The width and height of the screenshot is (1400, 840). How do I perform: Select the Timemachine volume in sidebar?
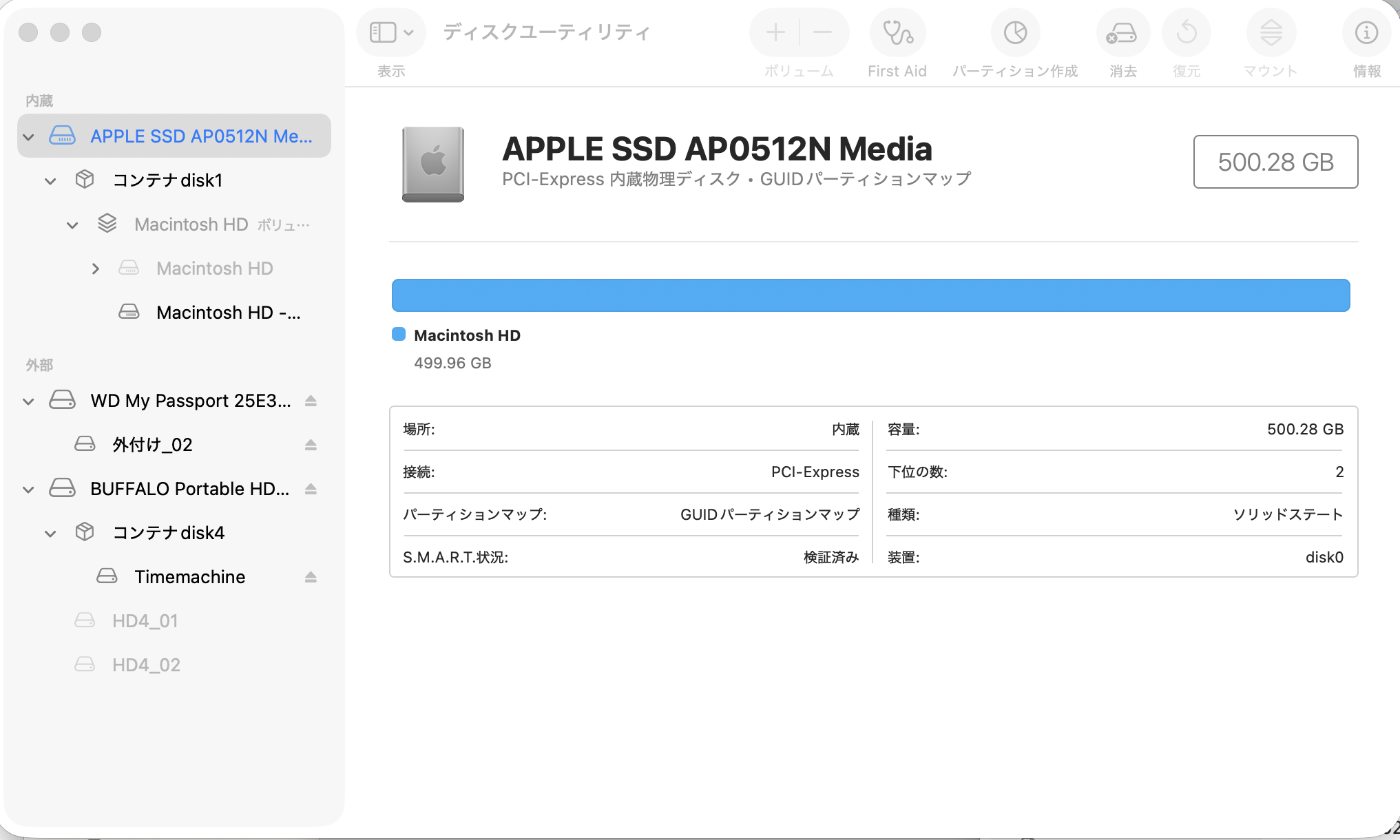click(189, 577)
